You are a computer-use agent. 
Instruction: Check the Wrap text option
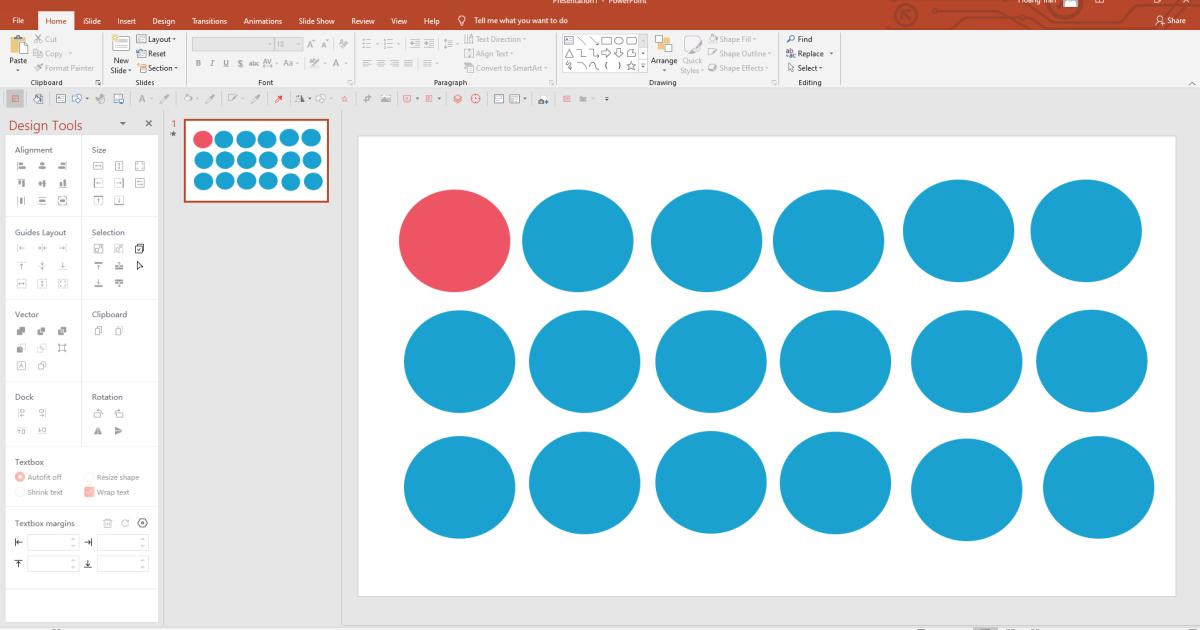(x=89, y=492)
